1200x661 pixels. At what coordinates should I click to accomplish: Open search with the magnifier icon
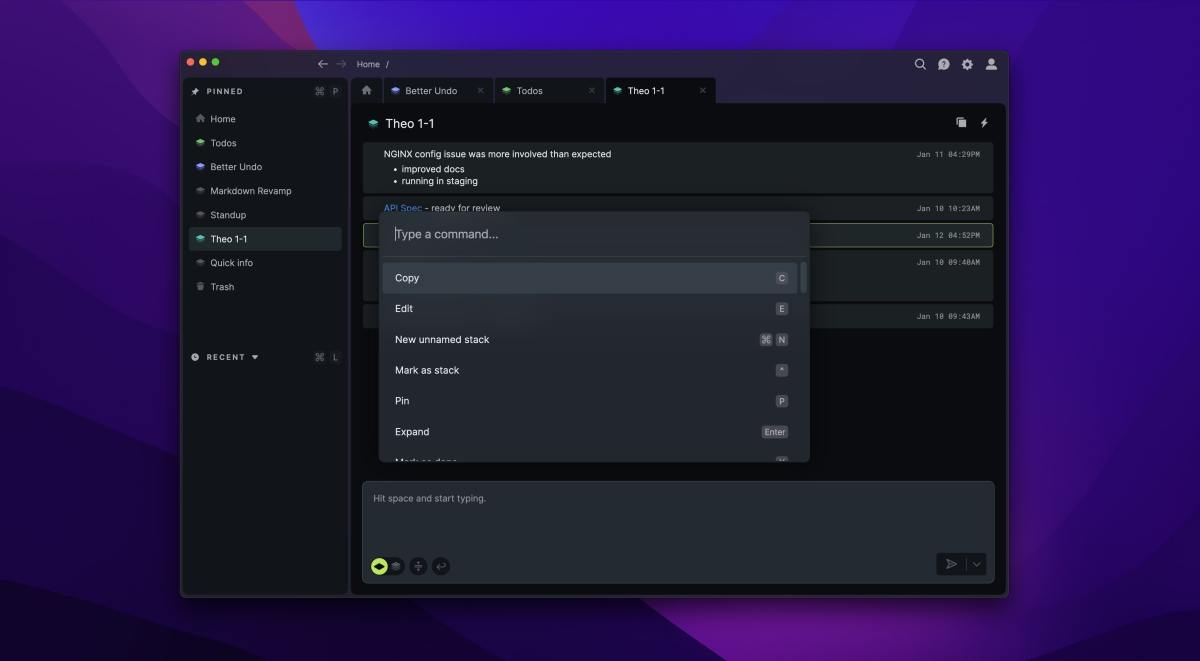(920, 63)
